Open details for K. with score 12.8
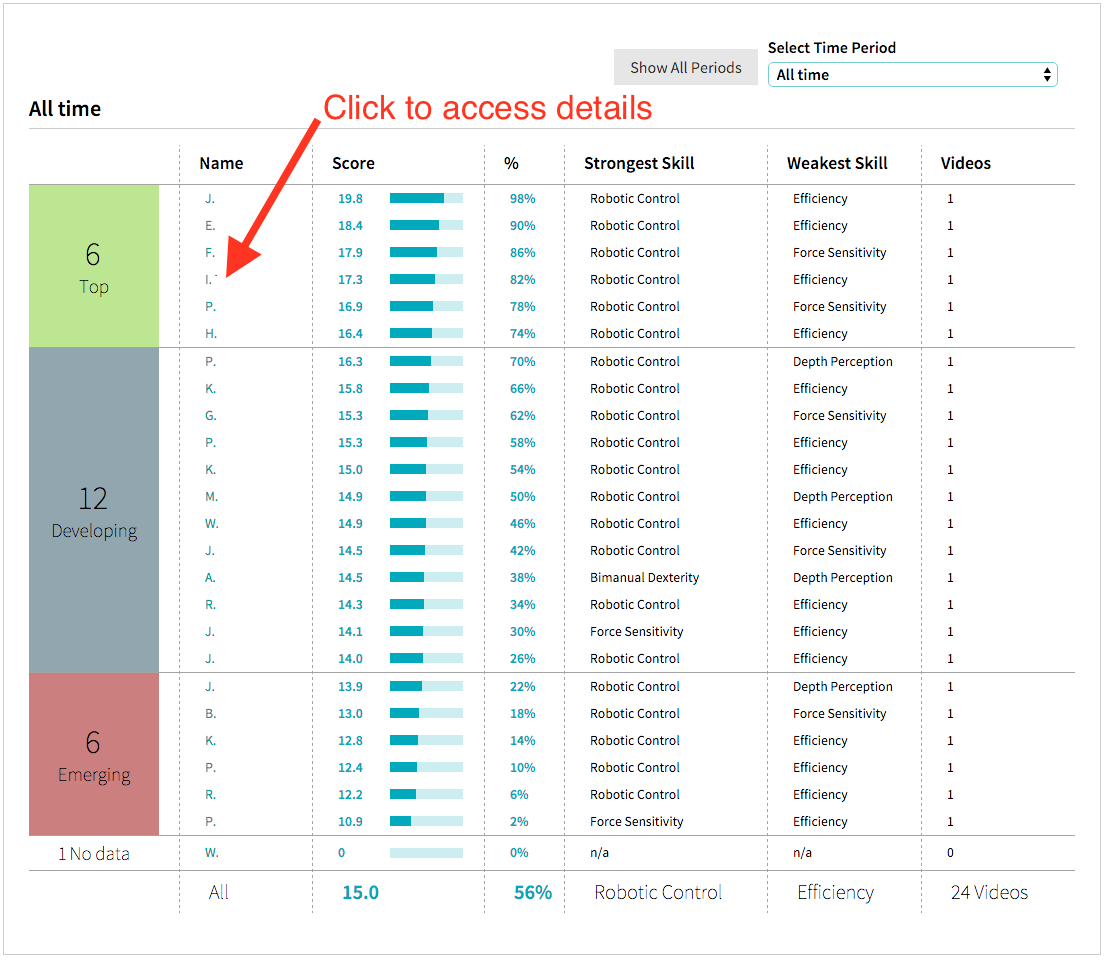1109x964 pixels. click(211, 741)
